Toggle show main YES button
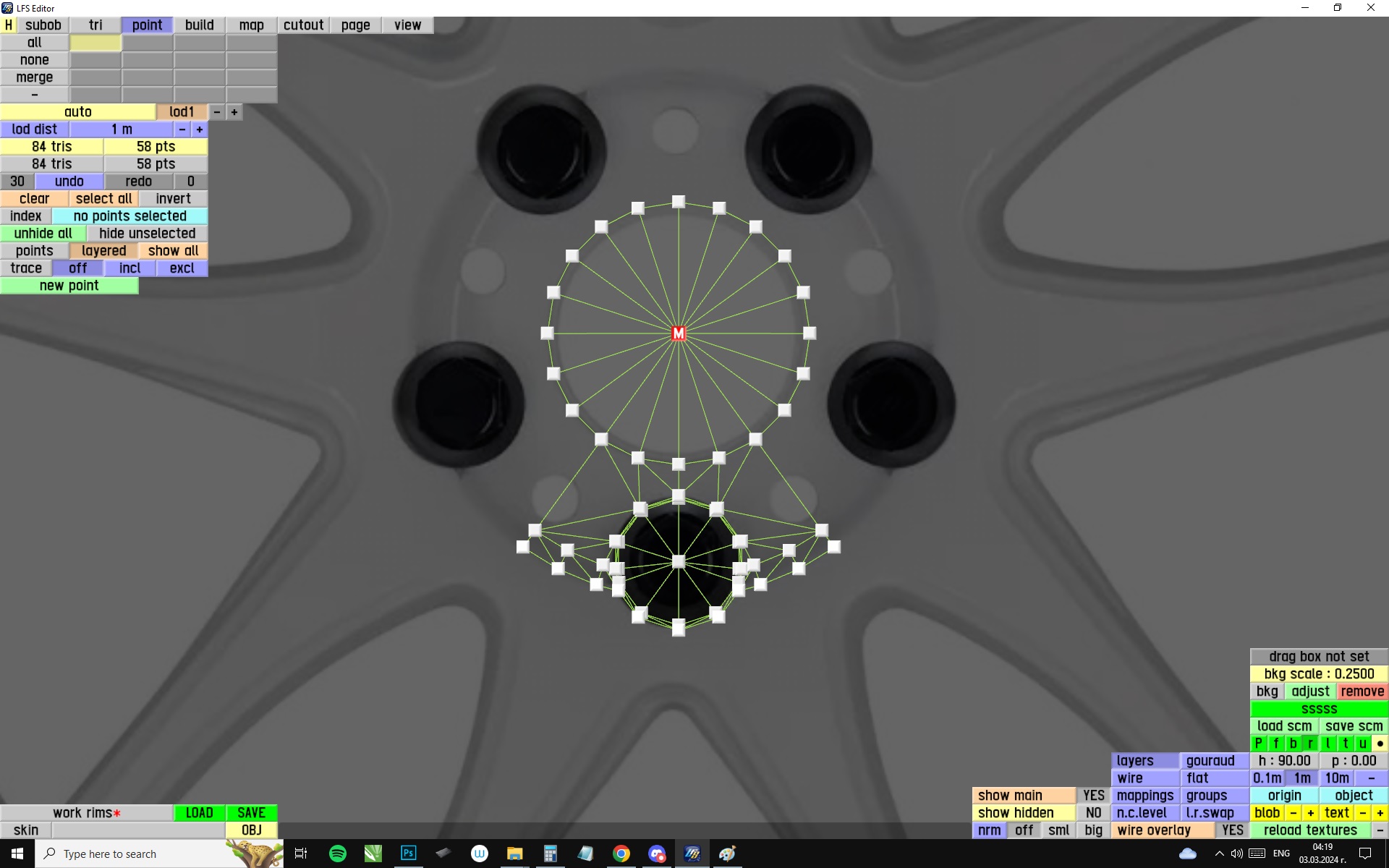The height and width of the screenshot is (868, 1389). pyautogui.click(x=1093, y=796)
